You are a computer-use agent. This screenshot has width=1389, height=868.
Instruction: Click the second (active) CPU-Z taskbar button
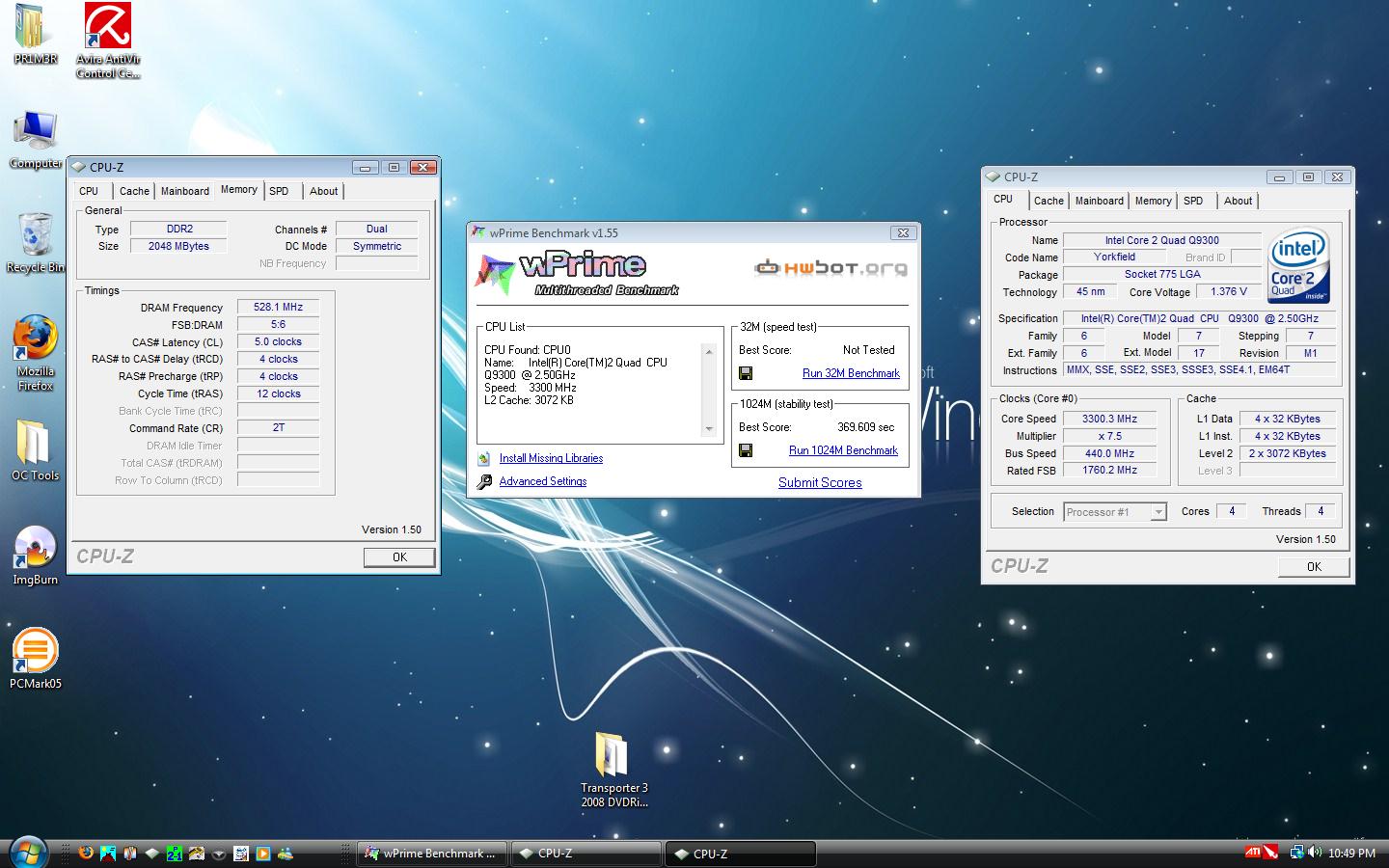point(740,854)
